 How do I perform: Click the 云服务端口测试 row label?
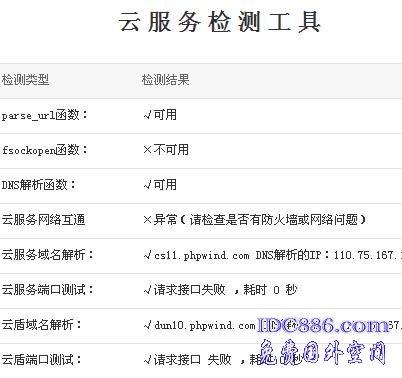tap(48, 290)
